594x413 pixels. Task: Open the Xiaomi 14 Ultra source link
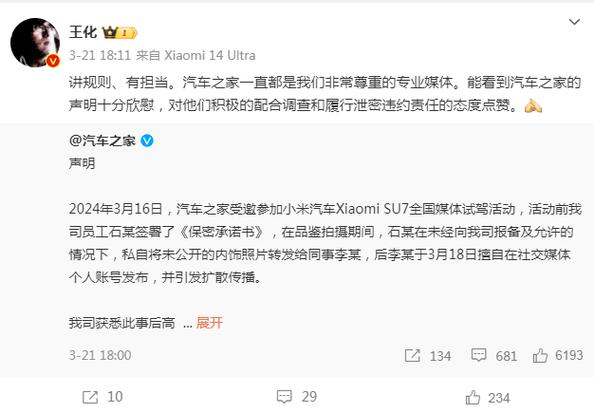pos(209,55)
